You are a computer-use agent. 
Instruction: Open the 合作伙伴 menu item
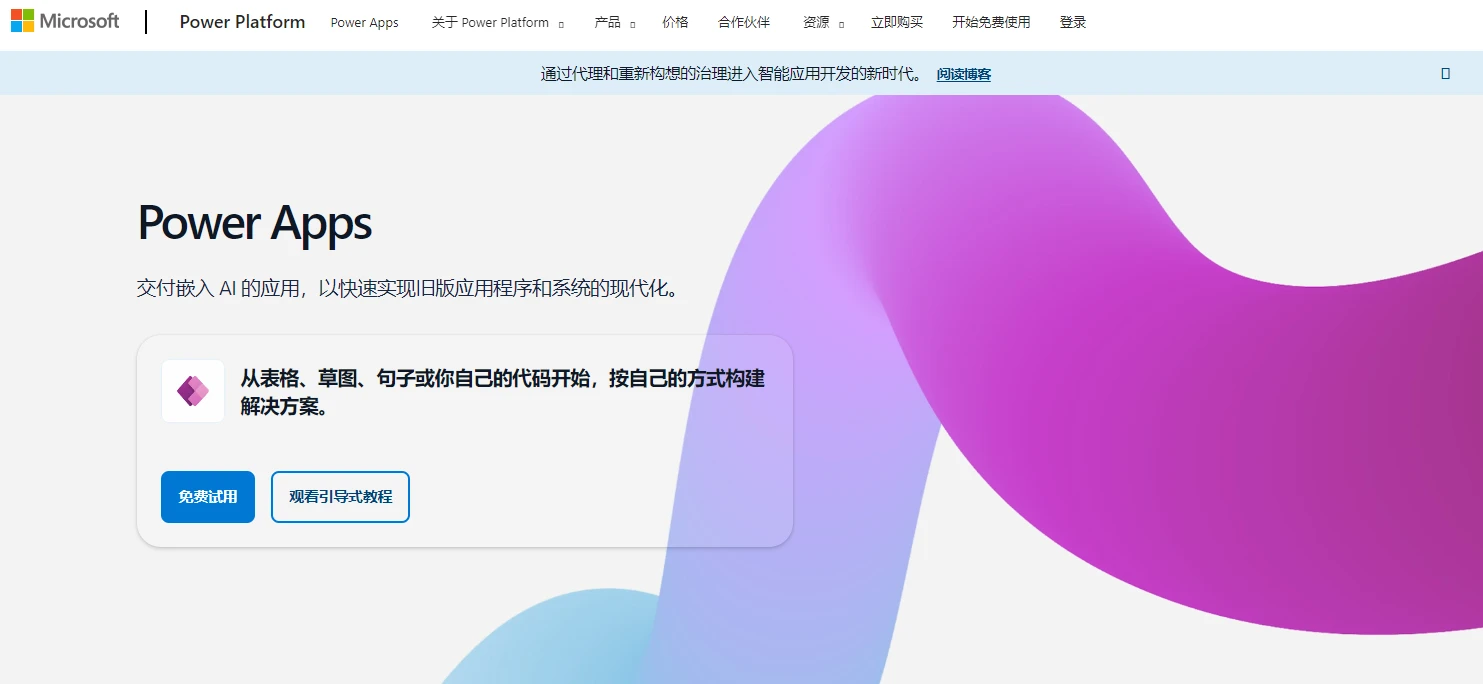click(744, 22)
